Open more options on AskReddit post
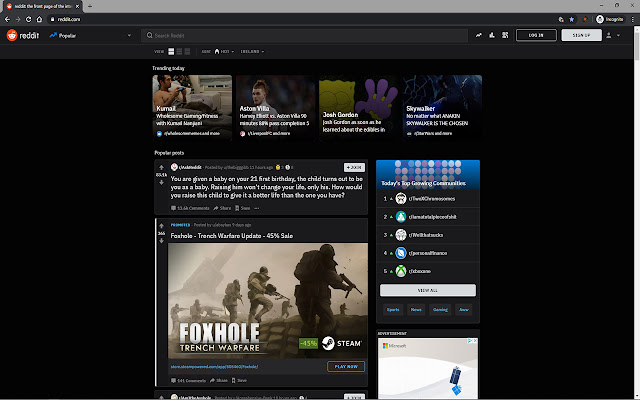Image resolution: width=640 pixels, height=400 pixels. (256, 208)
